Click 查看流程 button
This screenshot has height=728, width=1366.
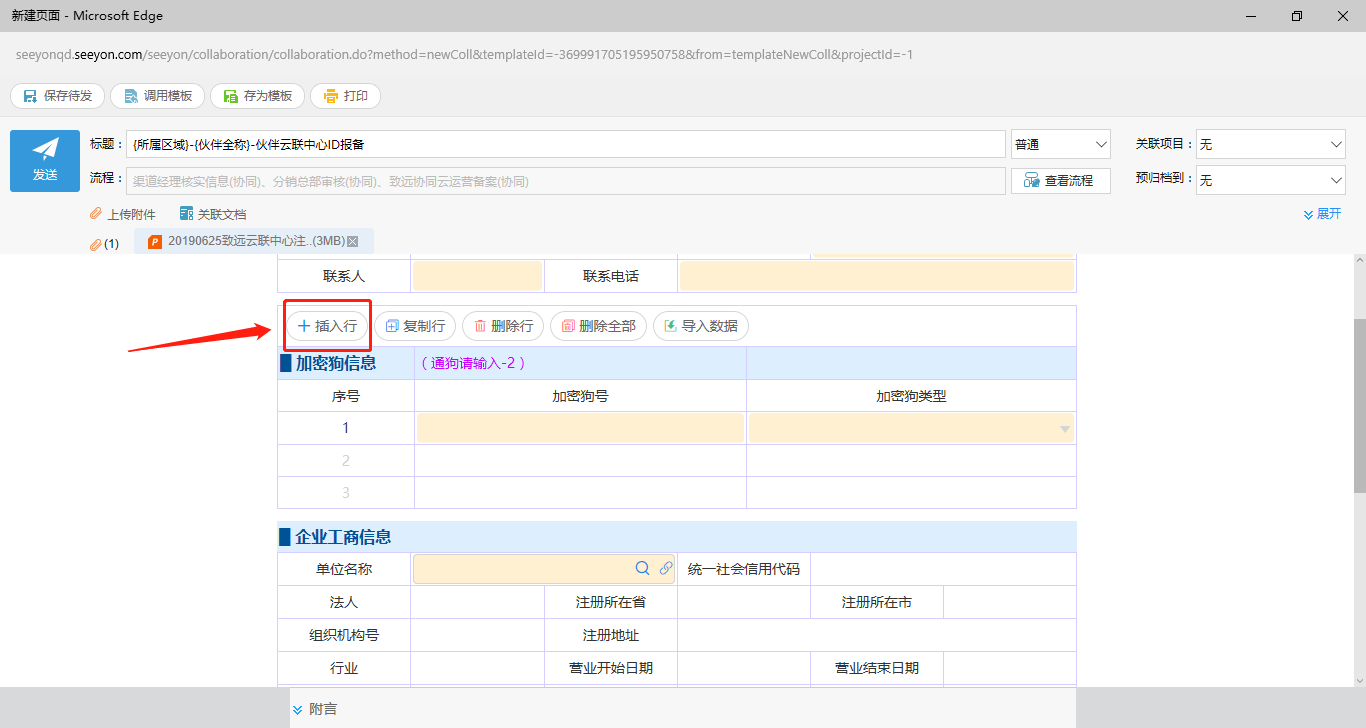point(1061,181)
